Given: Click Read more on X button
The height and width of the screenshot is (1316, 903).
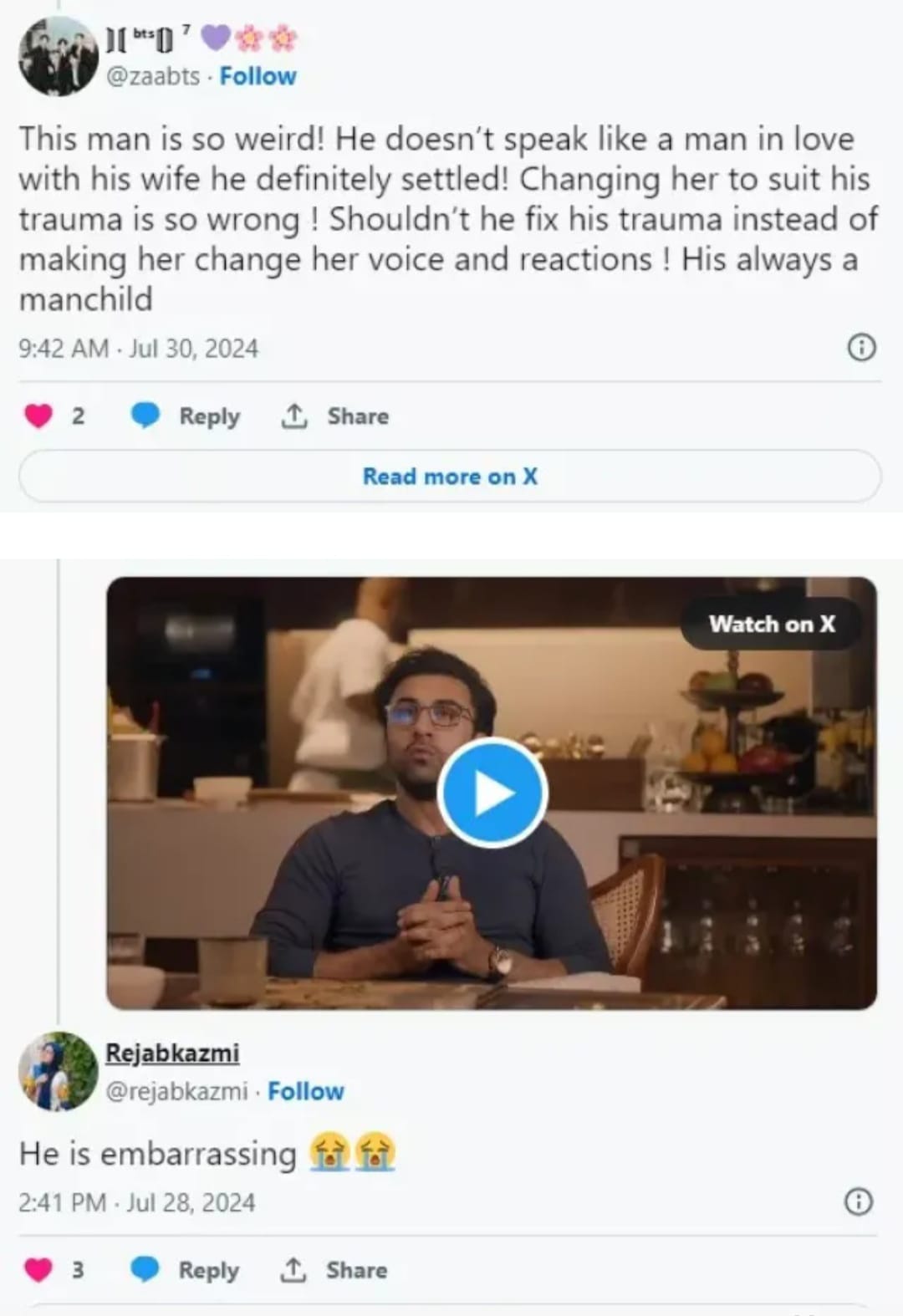Looking at the screenshot, I should coord(450,477).
